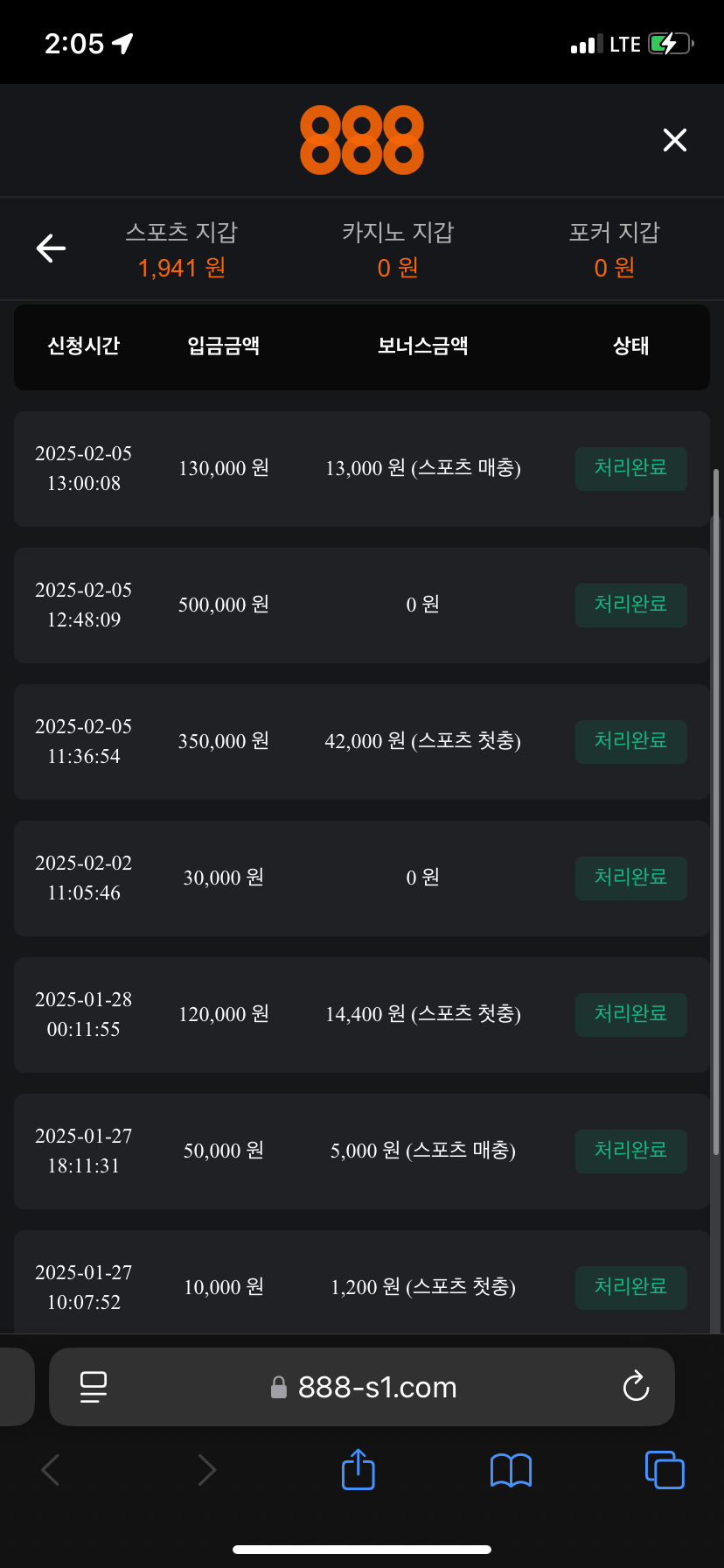Open Safari bookmarks icon
Viewport: 724px width, 1568px height.
point(511,1470)
